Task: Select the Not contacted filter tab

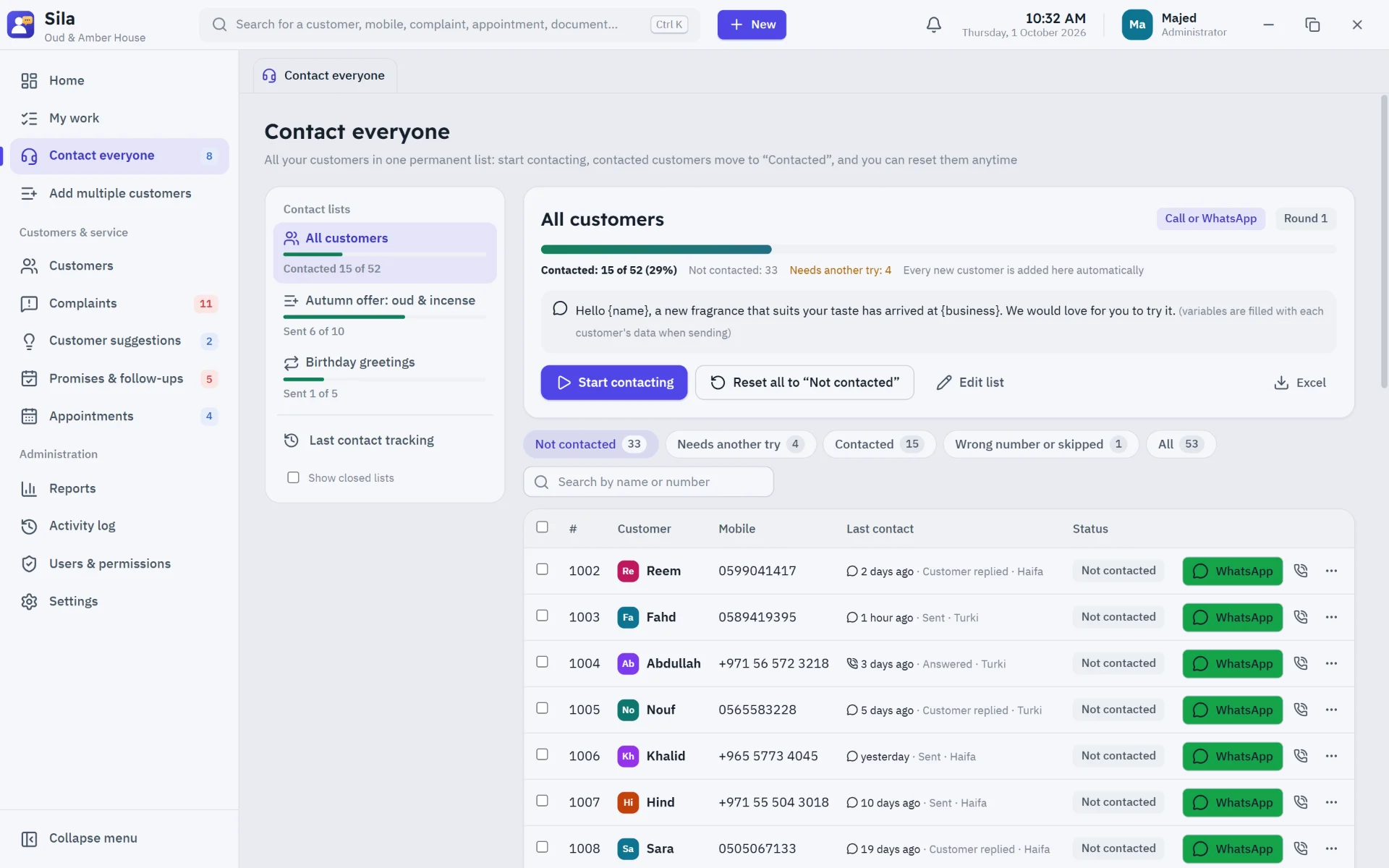Action: [590, 444]
